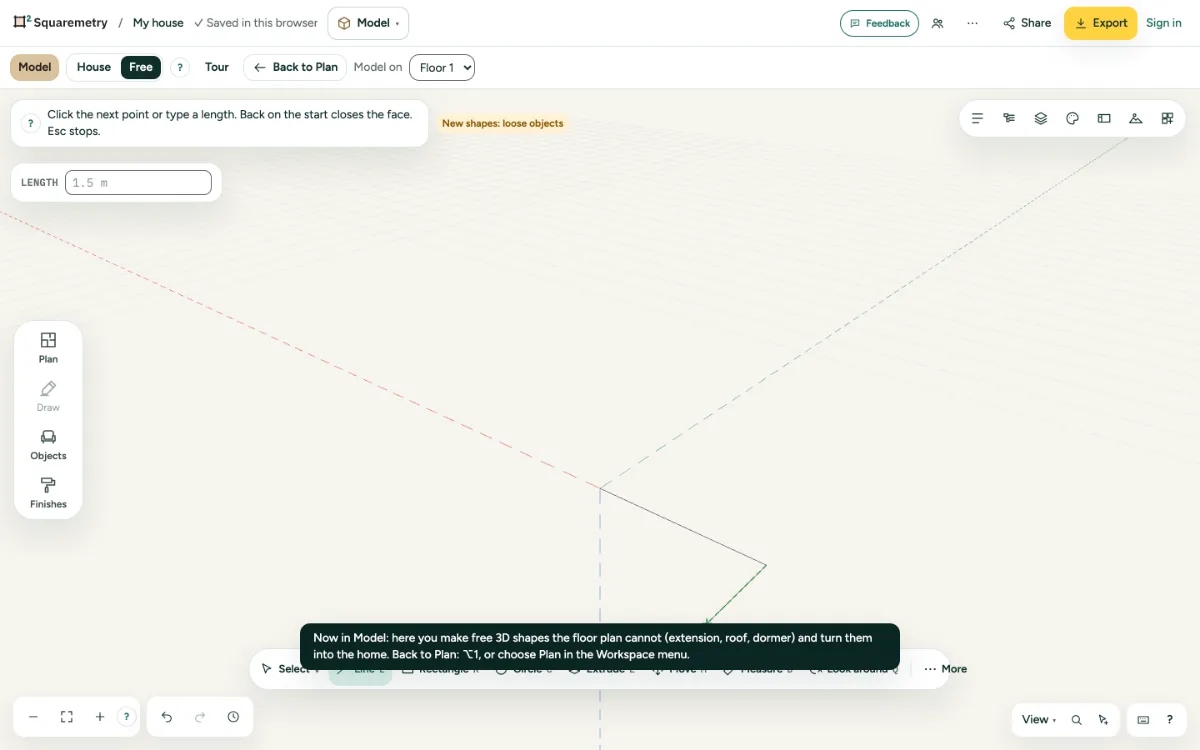This screenshot has width=1200, height=750.
Task: Click the Back to Plan button
Action: click(295, 67)
